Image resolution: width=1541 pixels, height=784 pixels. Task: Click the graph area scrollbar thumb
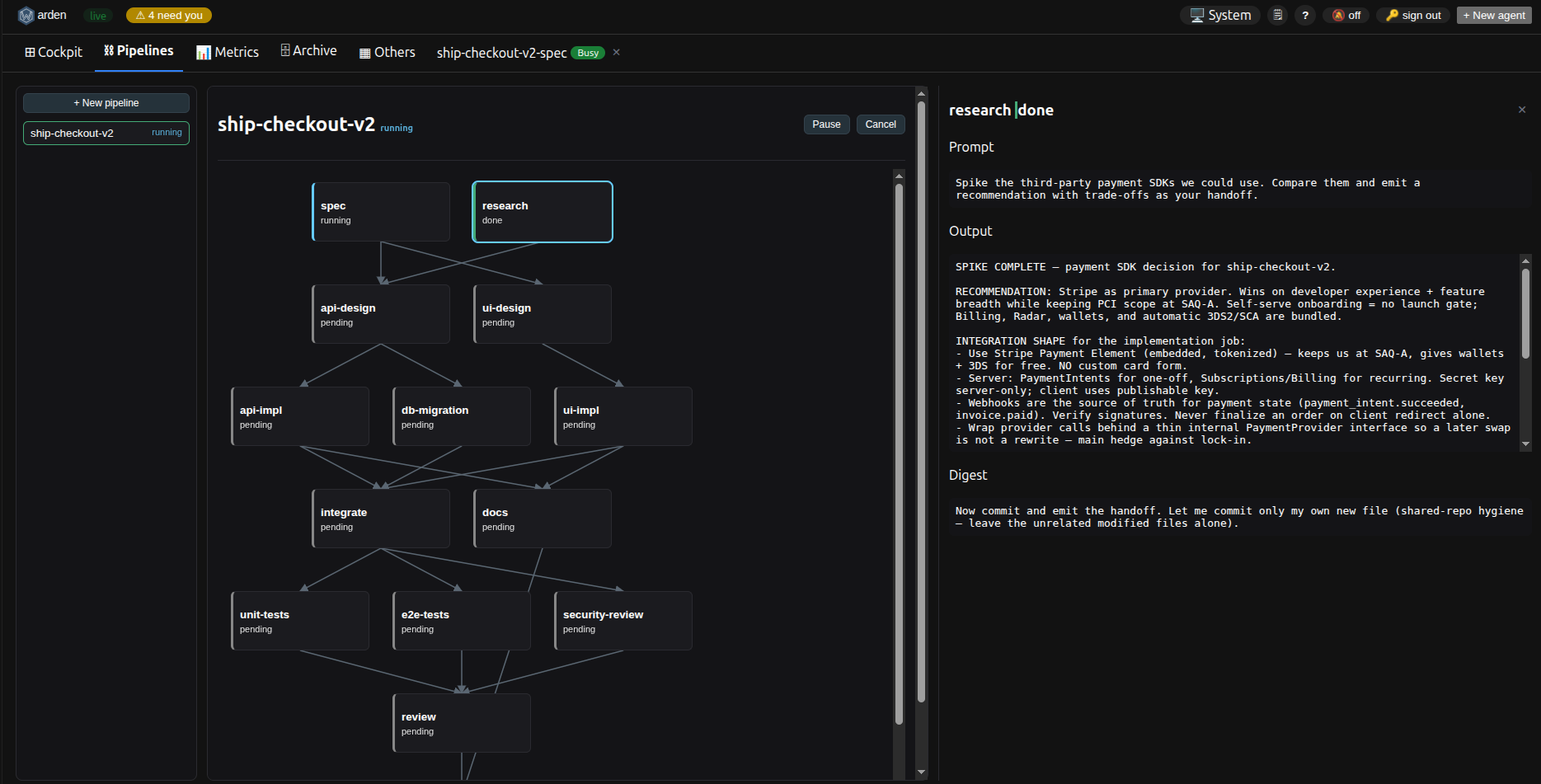coord(899,453)
